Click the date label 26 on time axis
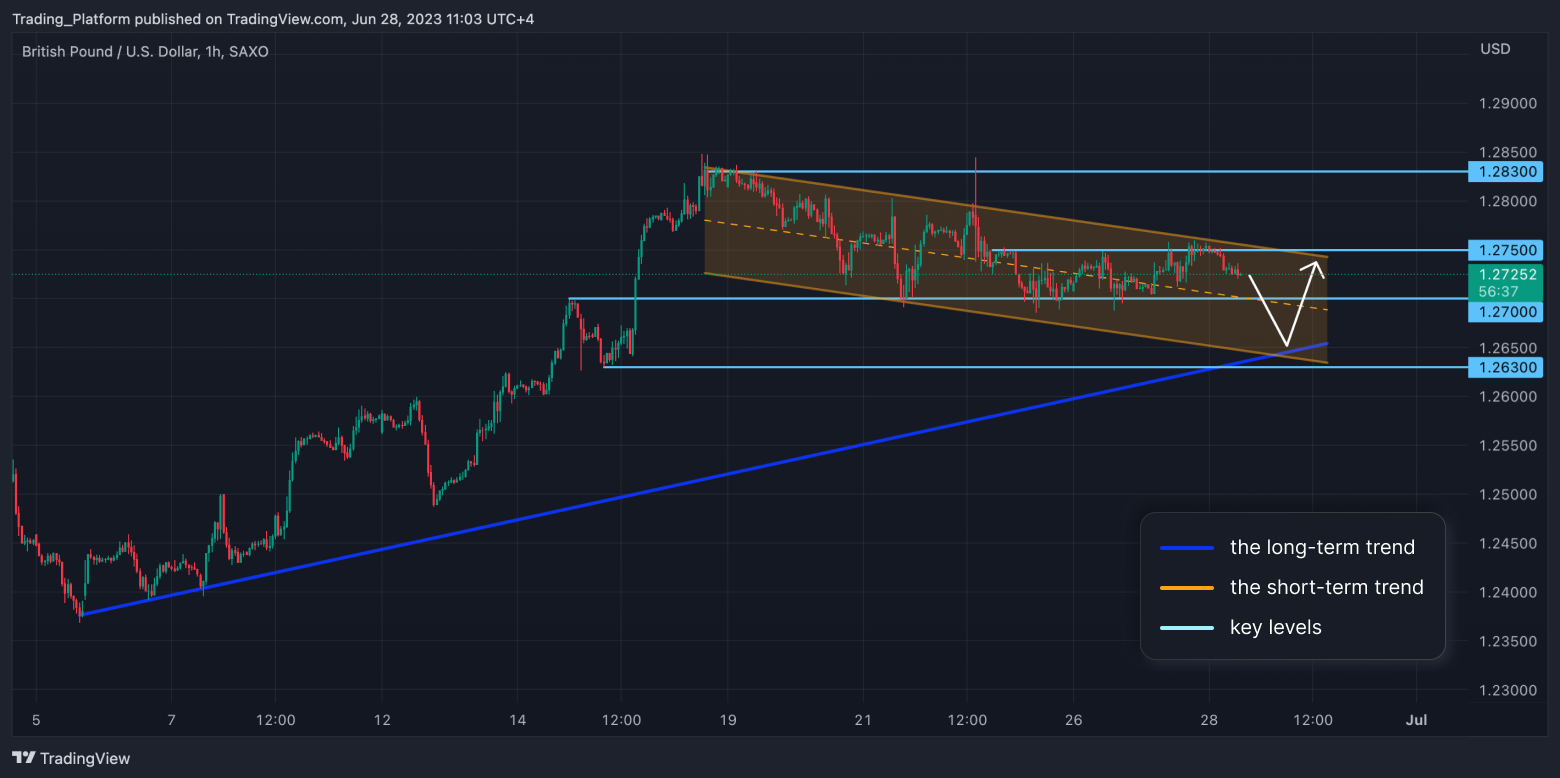 coord(1073,720)
